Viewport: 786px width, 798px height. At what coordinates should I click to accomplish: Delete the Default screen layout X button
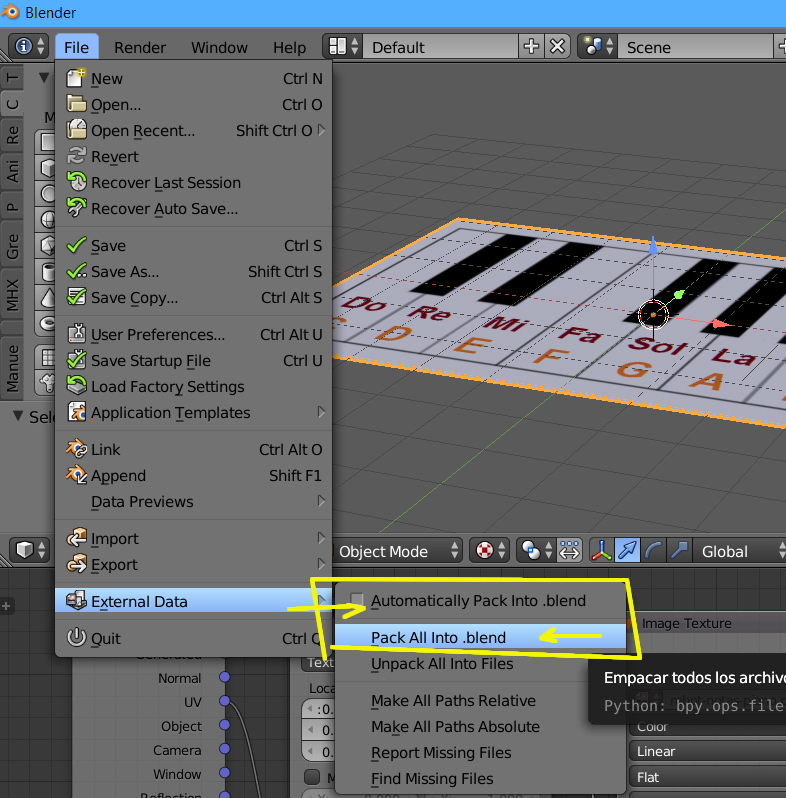tap(557, 47)
